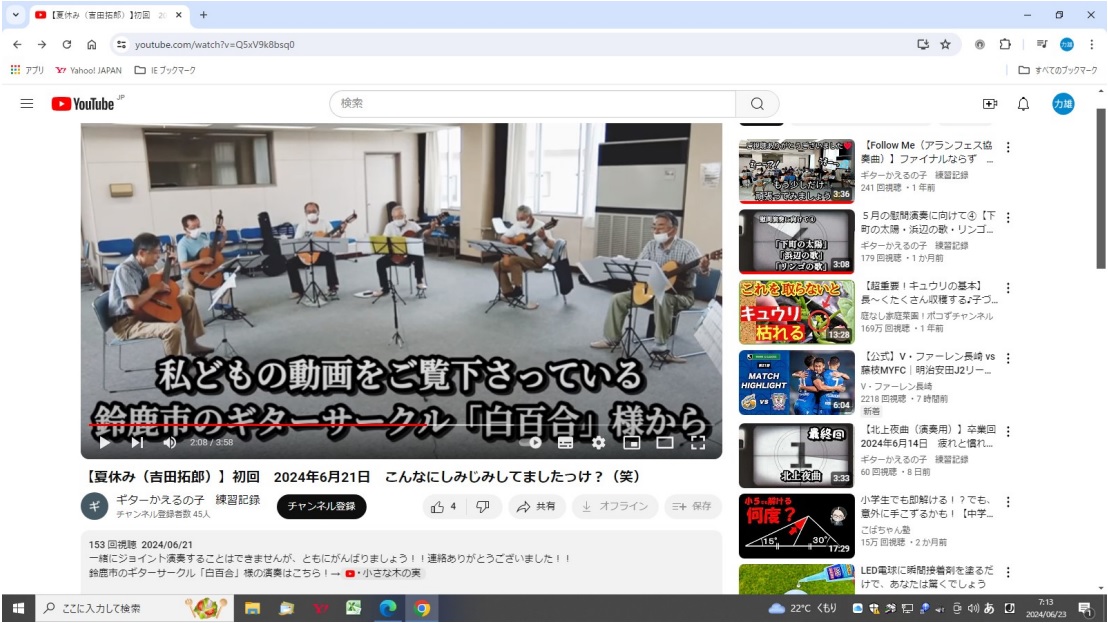Skip to the next video
This screenshot has width=1108, height=623.
coord(137,442)
